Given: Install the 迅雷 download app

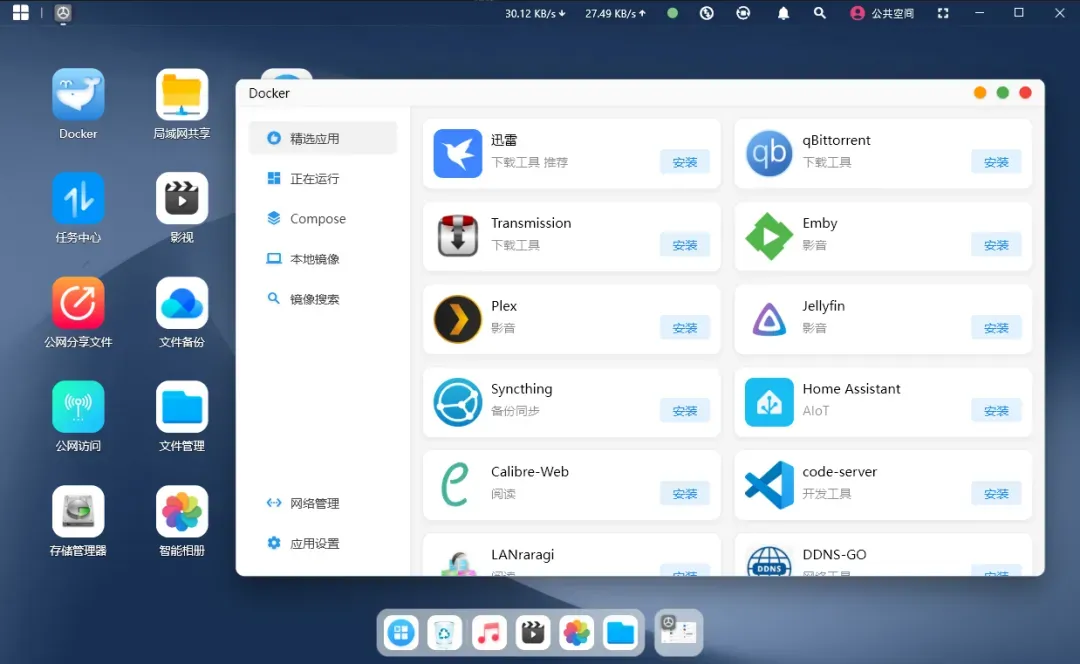Looking at the screenshot, I should (x=685, y=162).
